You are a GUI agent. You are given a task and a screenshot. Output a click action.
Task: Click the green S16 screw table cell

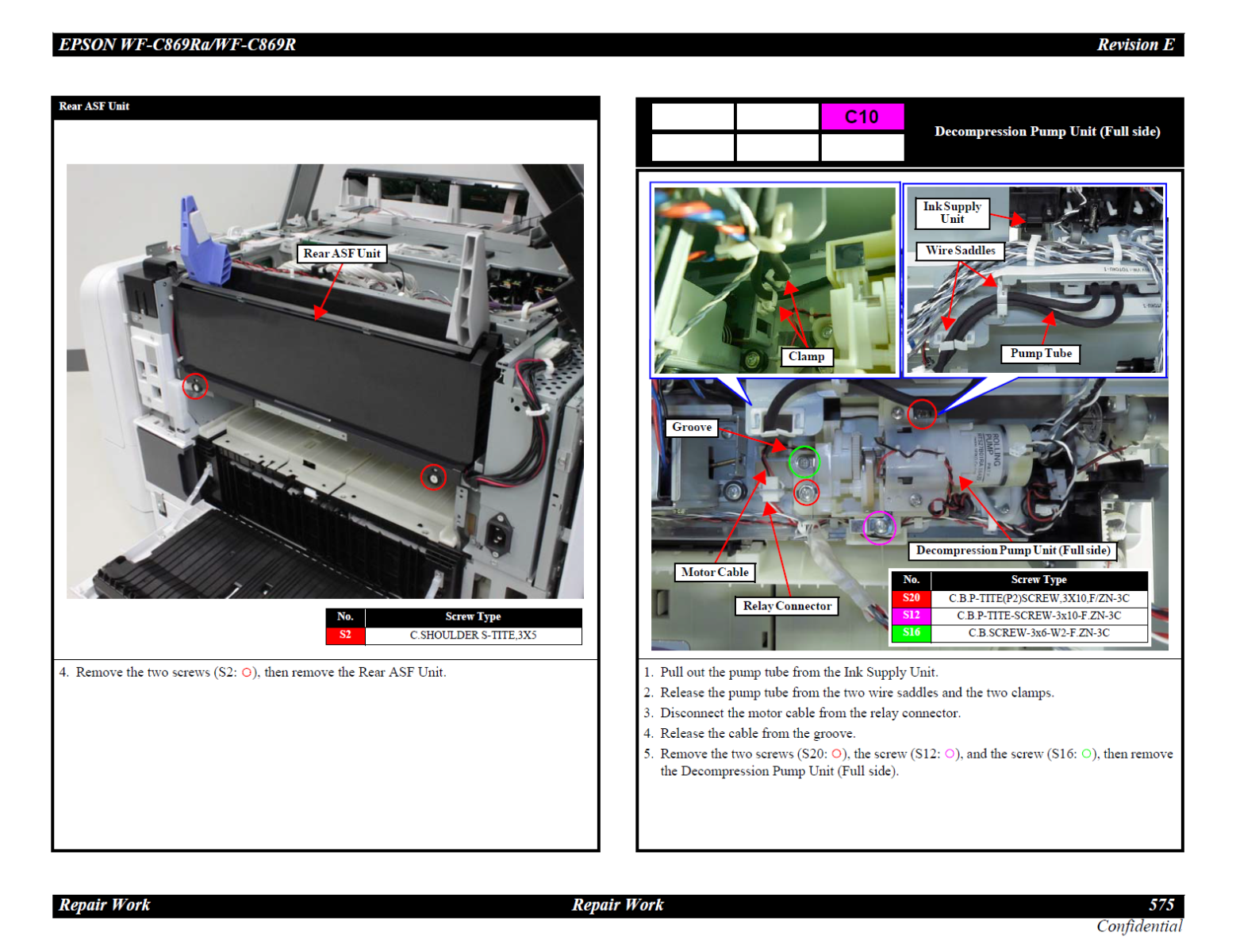pyautogui.click(x=911, y=633)
